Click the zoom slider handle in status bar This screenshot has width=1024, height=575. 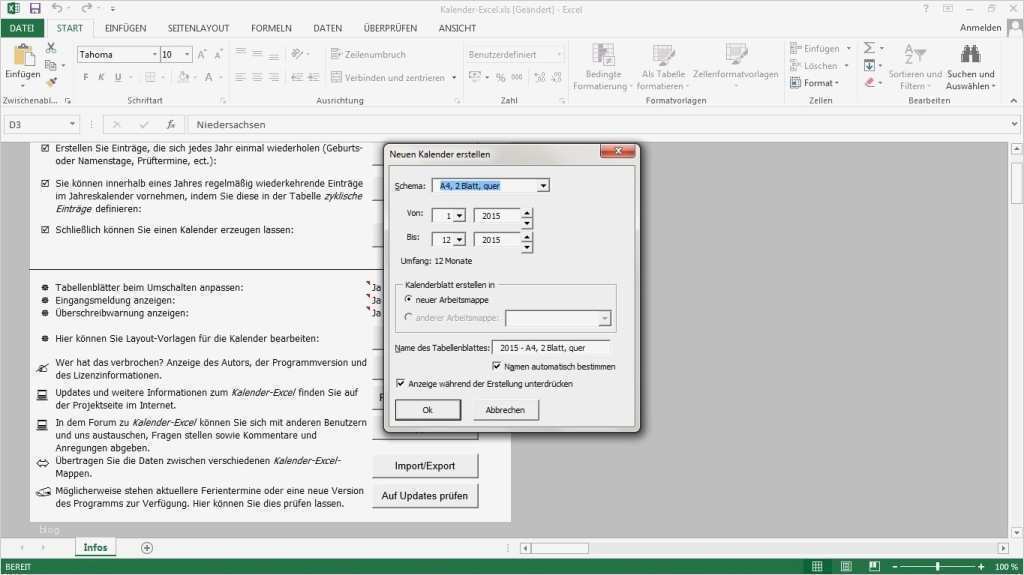[937, 567]
